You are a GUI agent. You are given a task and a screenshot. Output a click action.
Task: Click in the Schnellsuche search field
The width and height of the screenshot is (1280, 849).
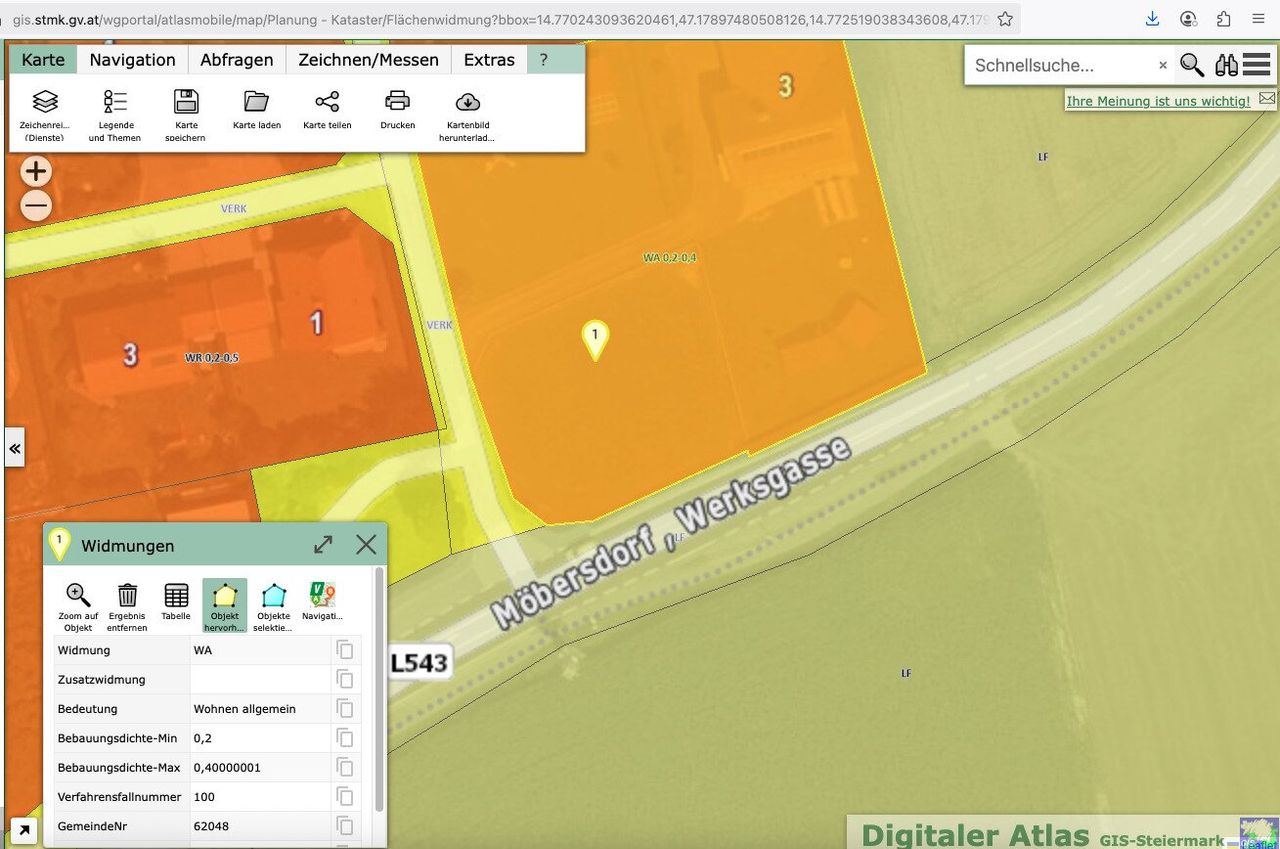click(1060, 66)
